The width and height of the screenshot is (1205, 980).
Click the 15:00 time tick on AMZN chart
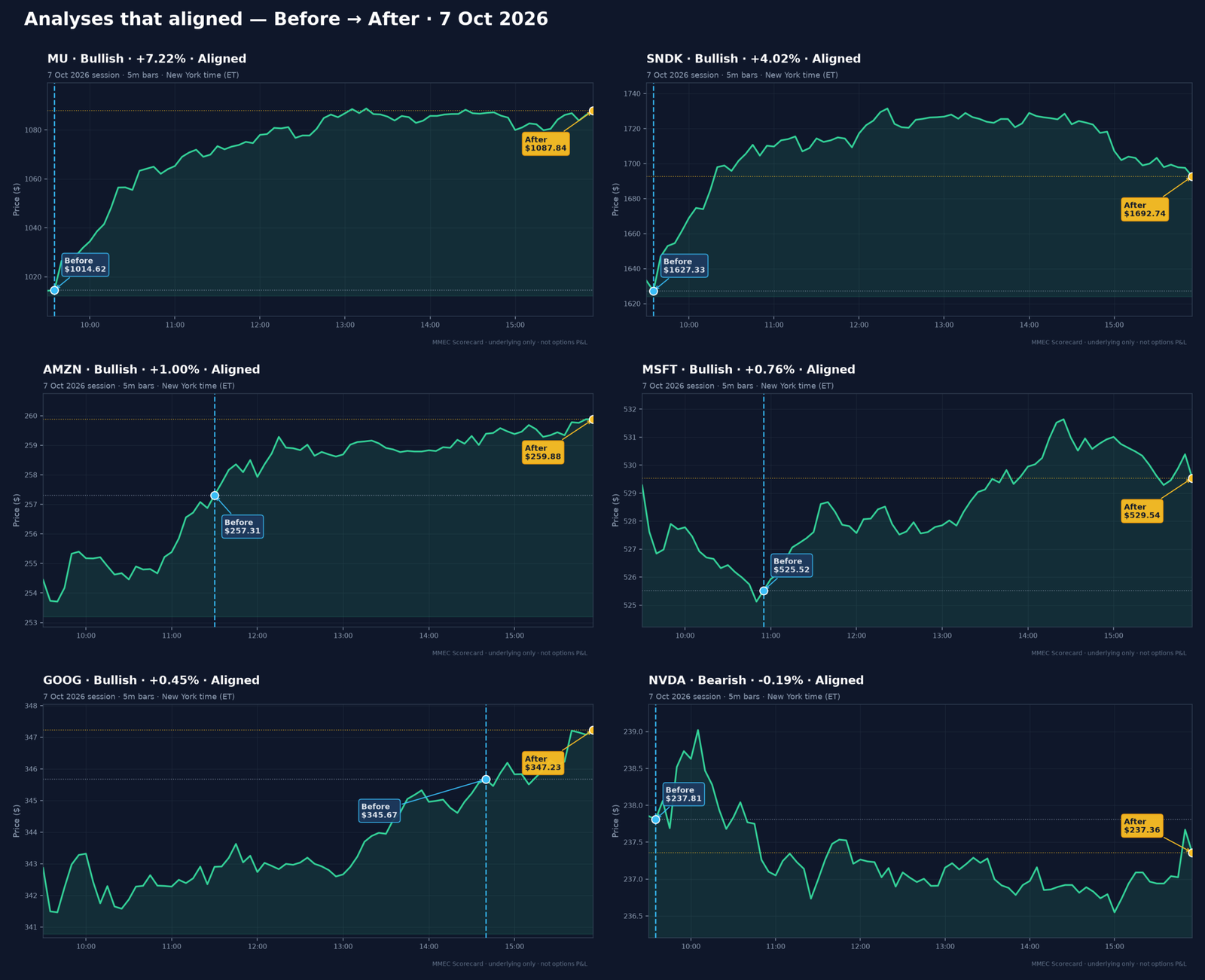514,637
